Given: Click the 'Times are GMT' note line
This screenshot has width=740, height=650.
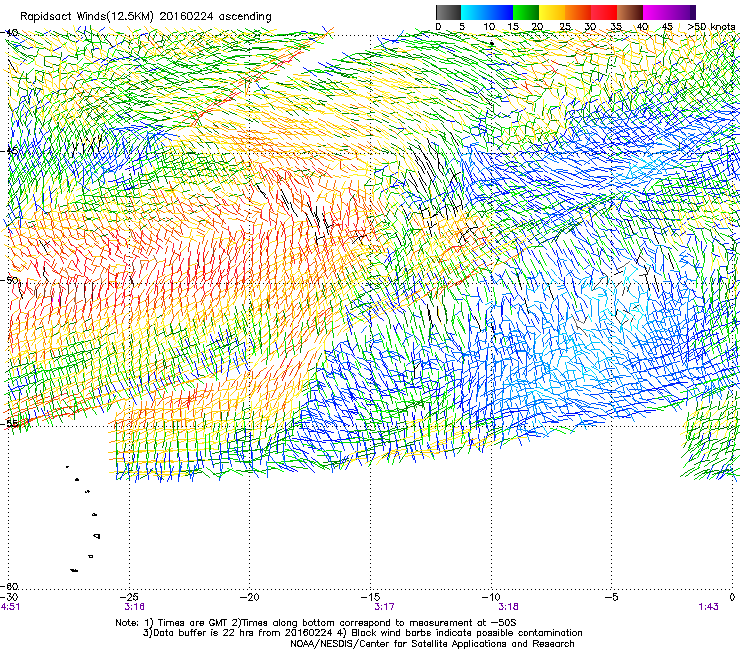Looking at the screenshot, I should (x=316, y=623).
